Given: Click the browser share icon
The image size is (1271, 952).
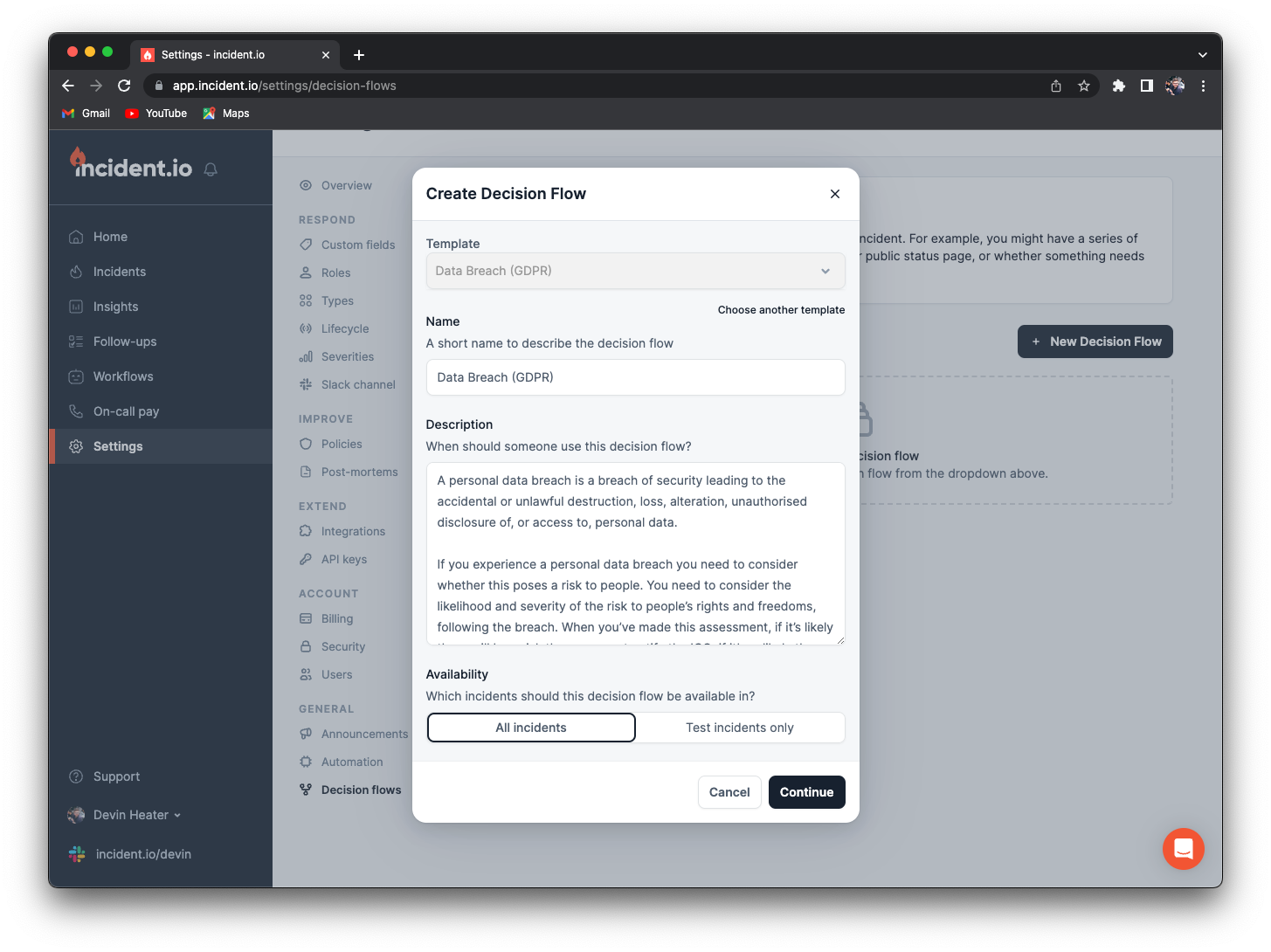Looking at the screenshot, I should pyautogui.click(x=1056, y=86).
